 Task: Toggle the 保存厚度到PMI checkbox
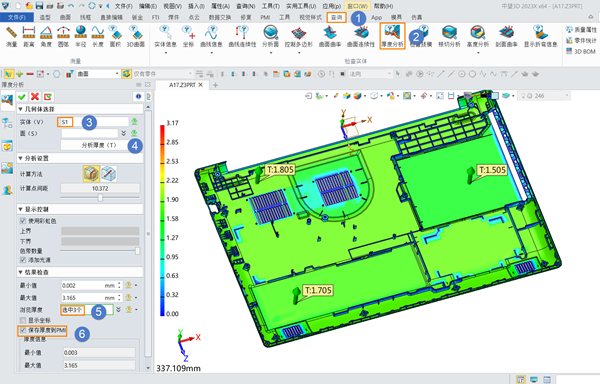click(23, 330)
